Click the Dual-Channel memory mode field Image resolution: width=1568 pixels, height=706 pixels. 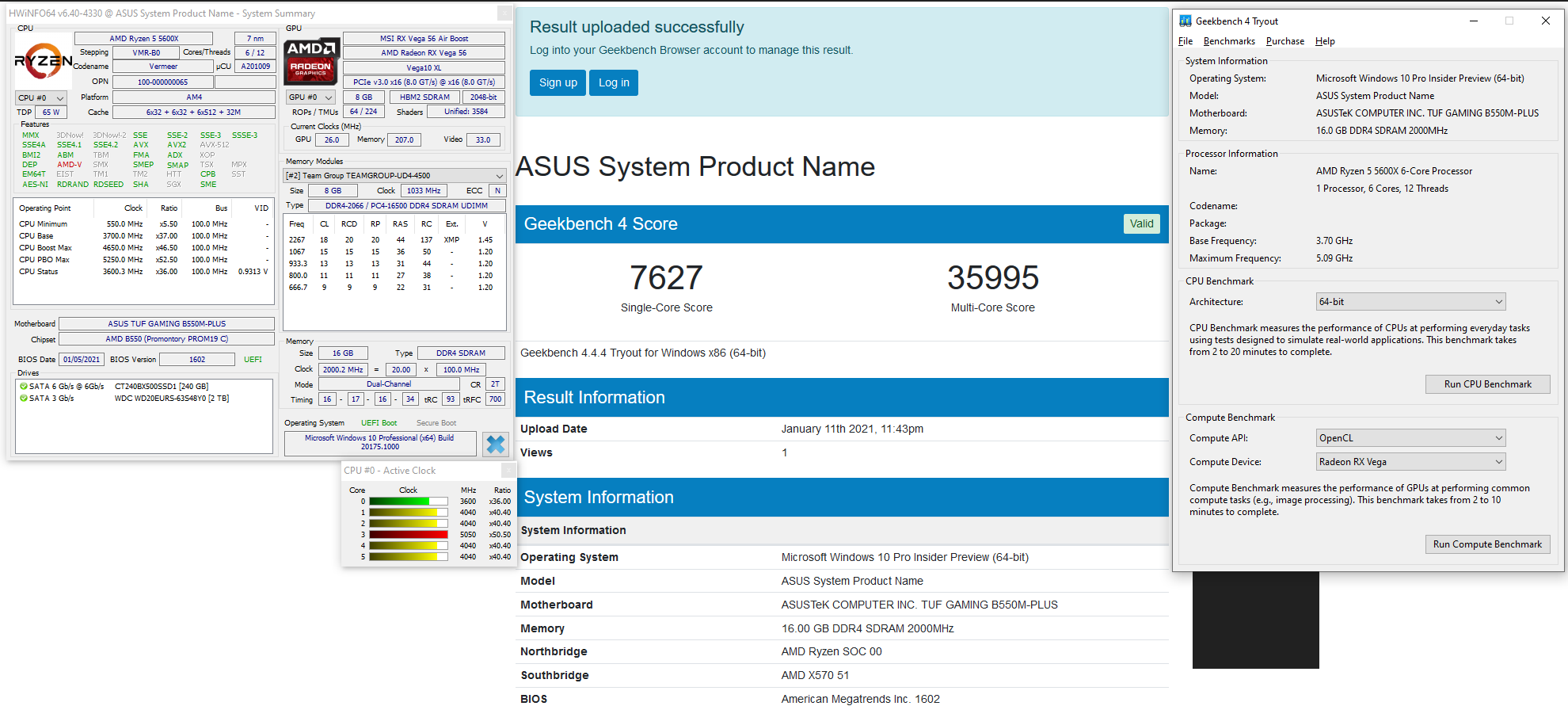pos(389,384)
